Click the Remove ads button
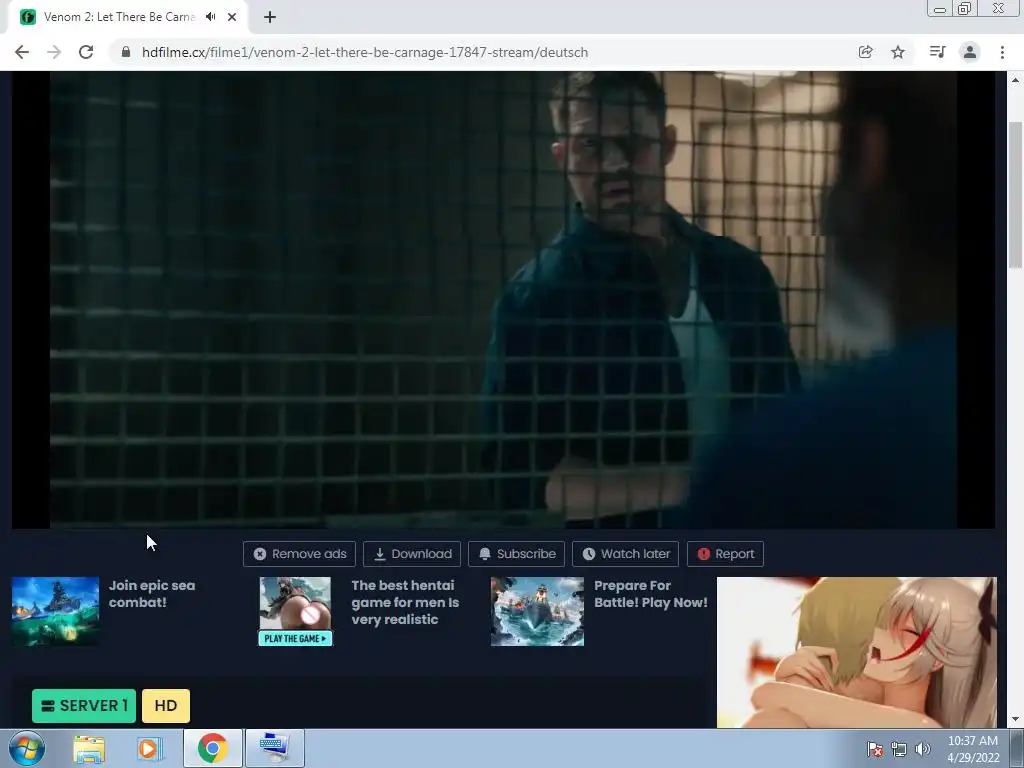 [299, 554]
